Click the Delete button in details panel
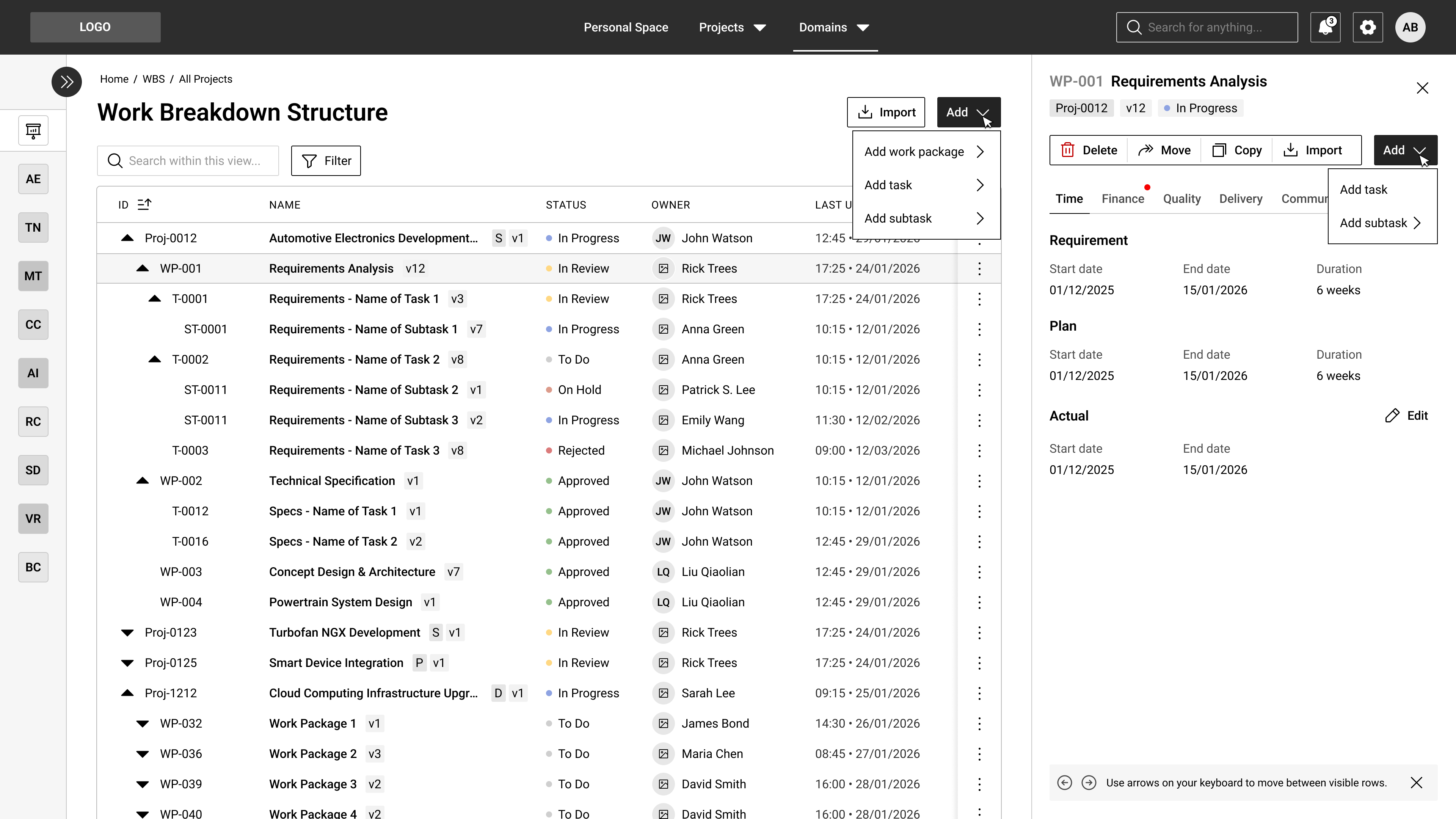This screenshot has width=1456, height=819. (1089, 151)
